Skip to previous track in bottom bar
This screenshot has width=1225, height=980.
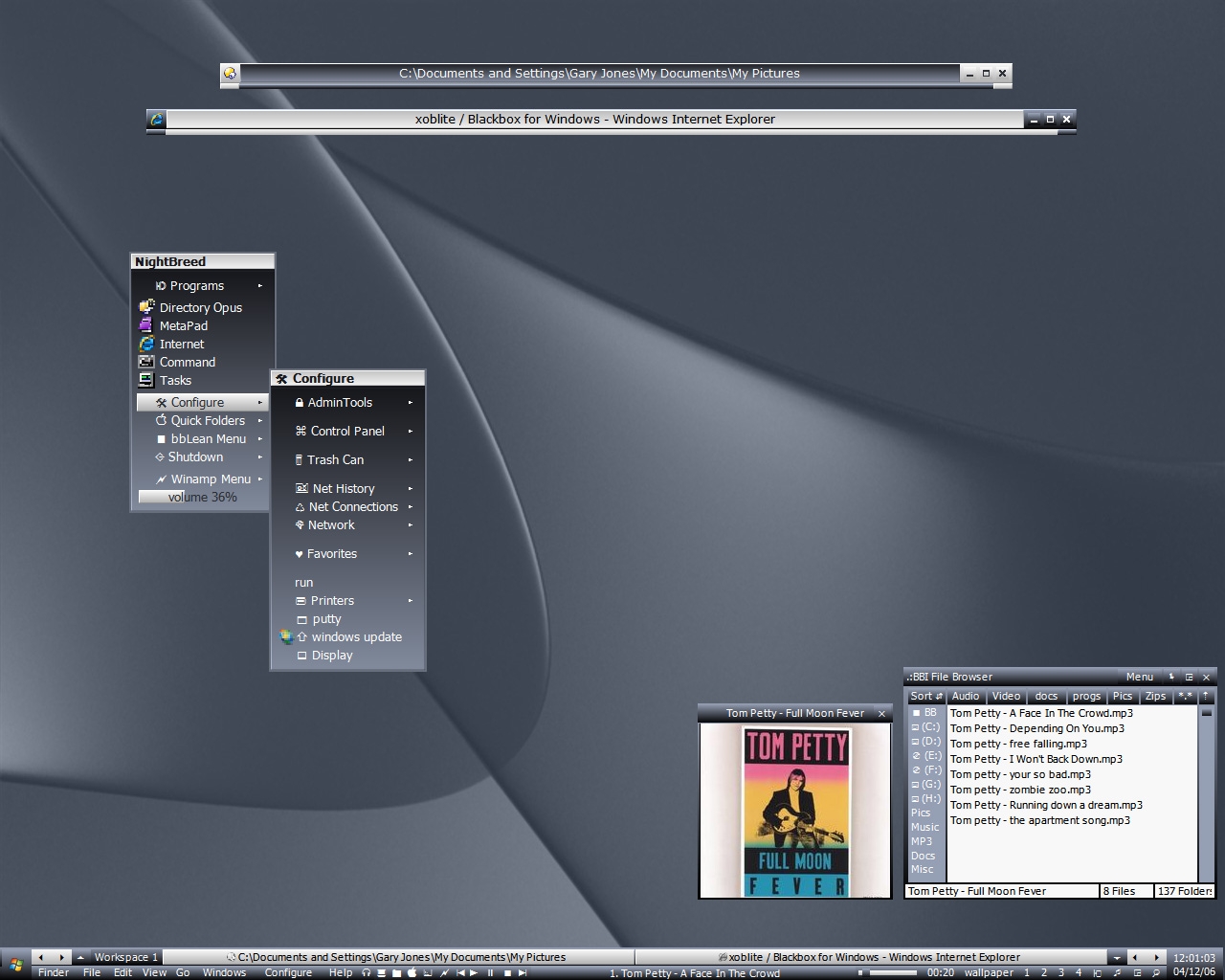click(x=460, y=972)
